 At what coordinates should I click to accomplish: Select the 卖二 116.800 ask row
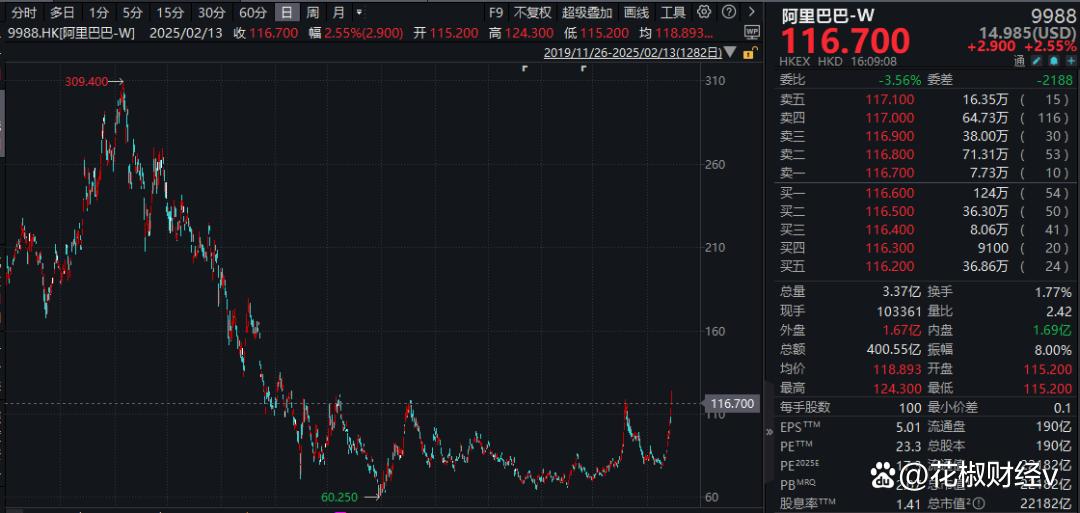pos(926,154)
